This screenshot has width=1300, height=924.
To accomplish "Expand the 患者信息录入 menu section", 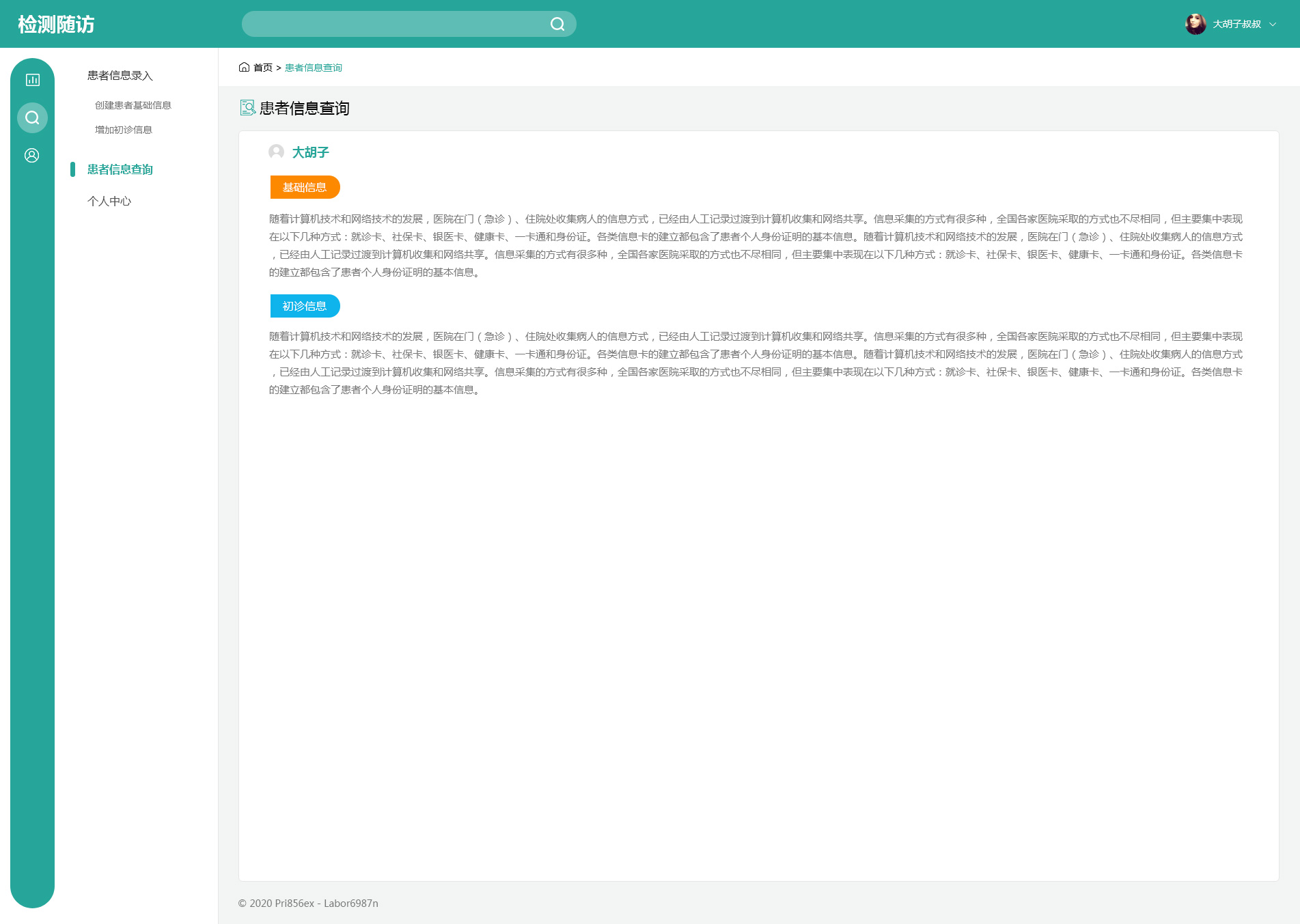I will tap(120, 76).
